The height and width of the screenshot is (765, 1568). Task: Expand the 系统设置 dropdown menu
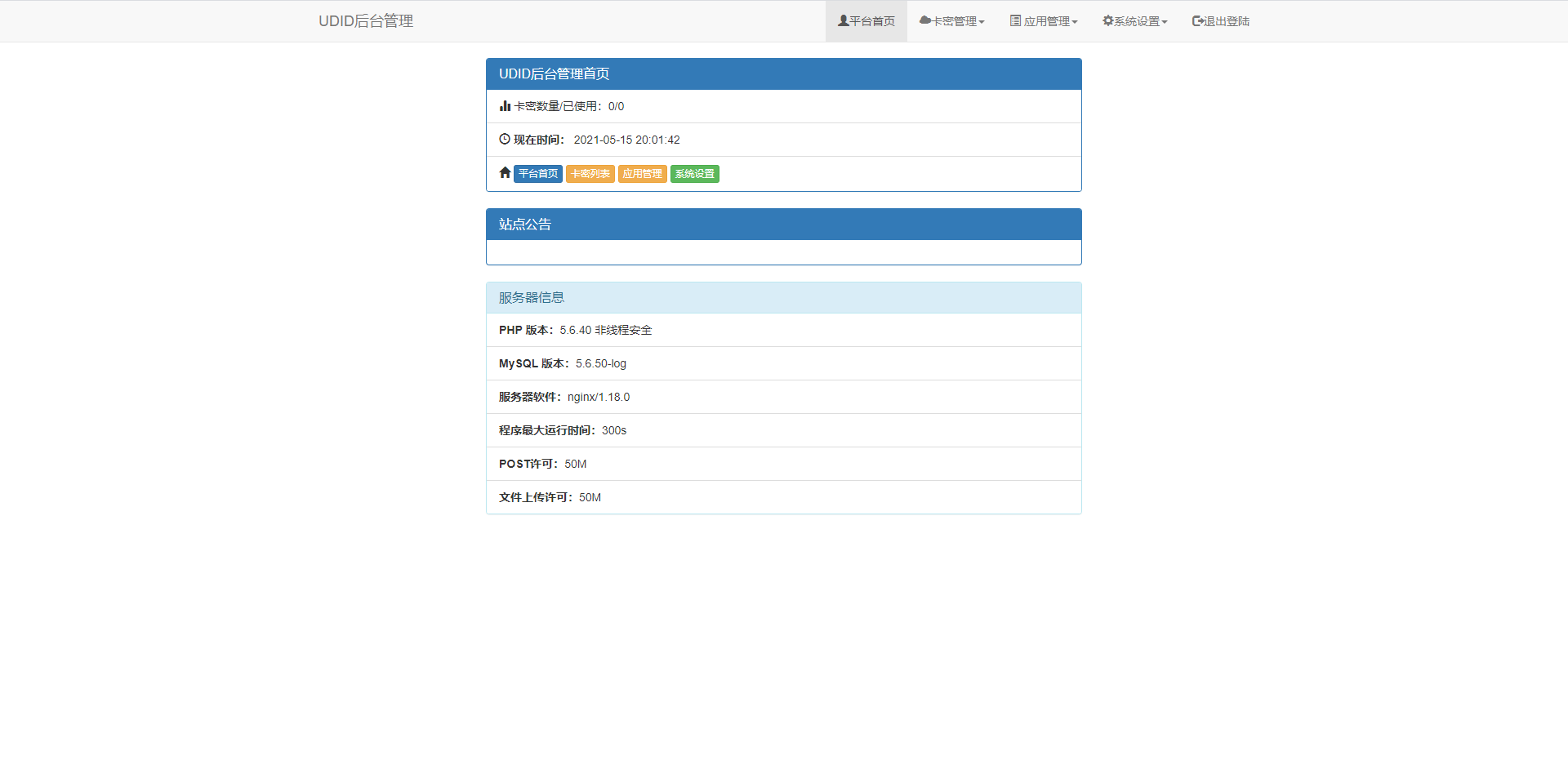point(1135,21)
